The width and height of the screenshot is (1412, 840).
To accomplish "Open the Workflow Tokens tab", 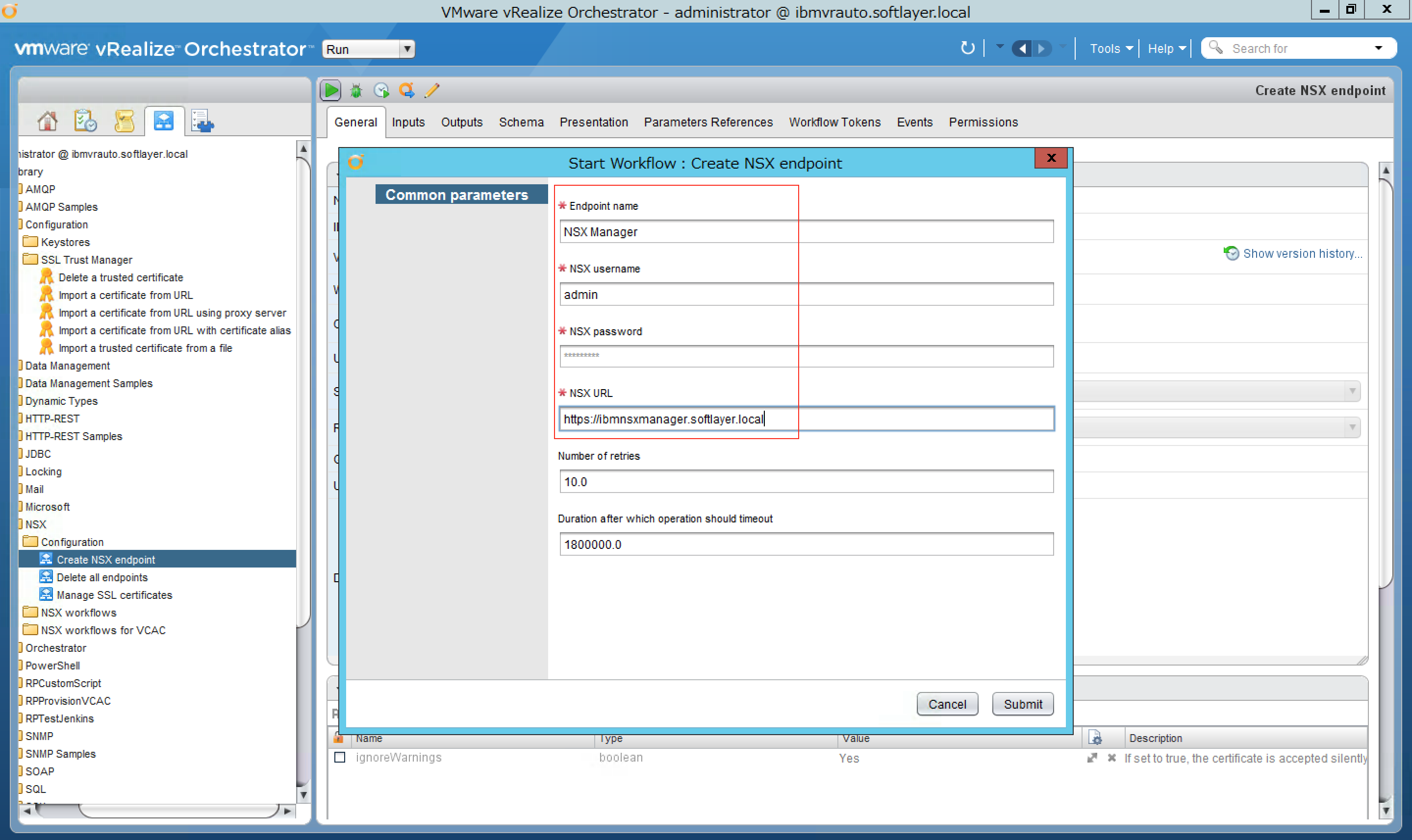I will [834, 122].
